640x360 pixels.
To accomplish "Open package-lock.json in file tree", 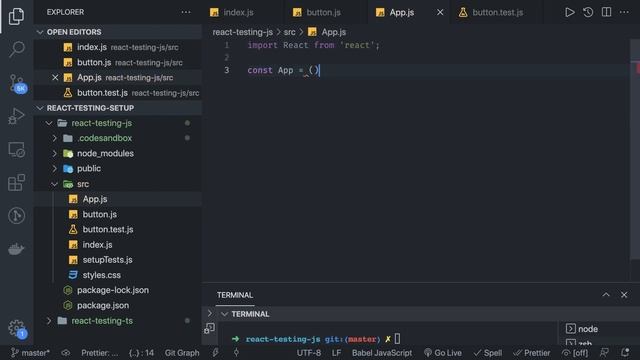I will [118, 290].
